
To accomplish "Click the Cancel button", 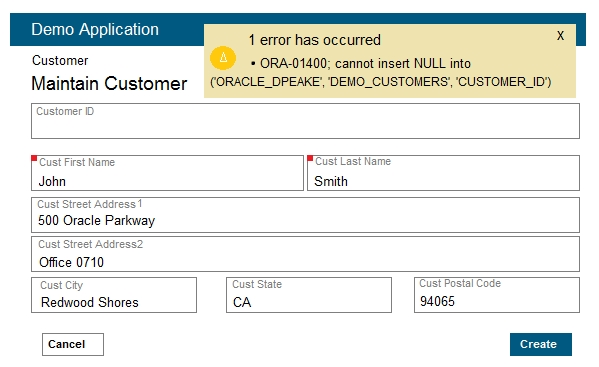I will tap(73, 344).
